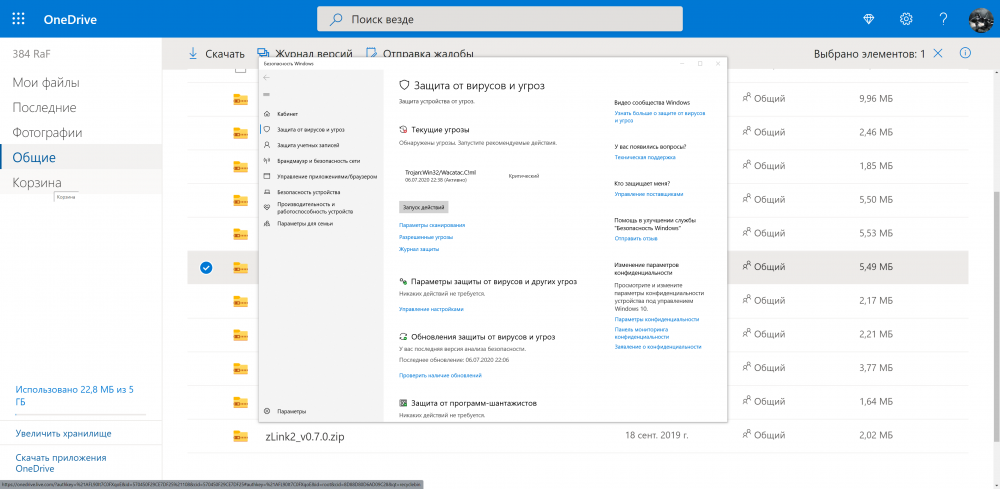The image size is (1000, 489).
Task: Open Заявление о конфиденциальности link
Action: tap(658, 347)
